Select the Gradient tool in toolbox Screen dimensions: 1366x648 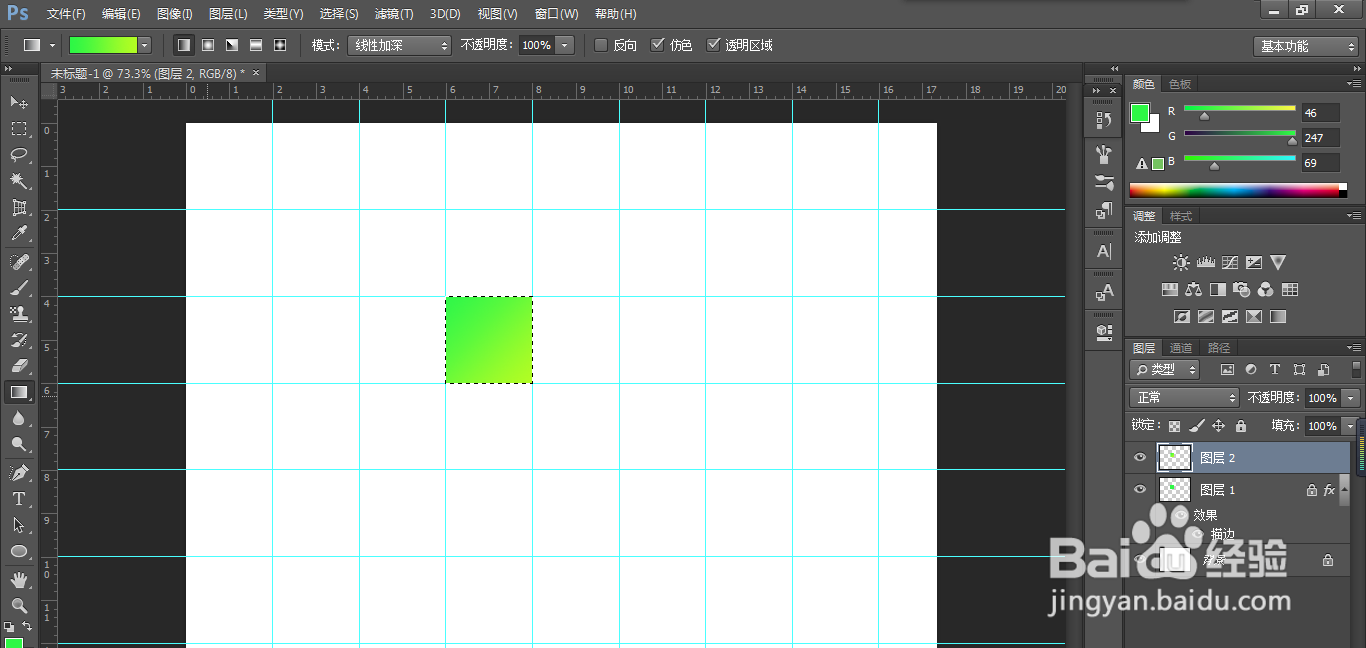click(x=19, y=392)
